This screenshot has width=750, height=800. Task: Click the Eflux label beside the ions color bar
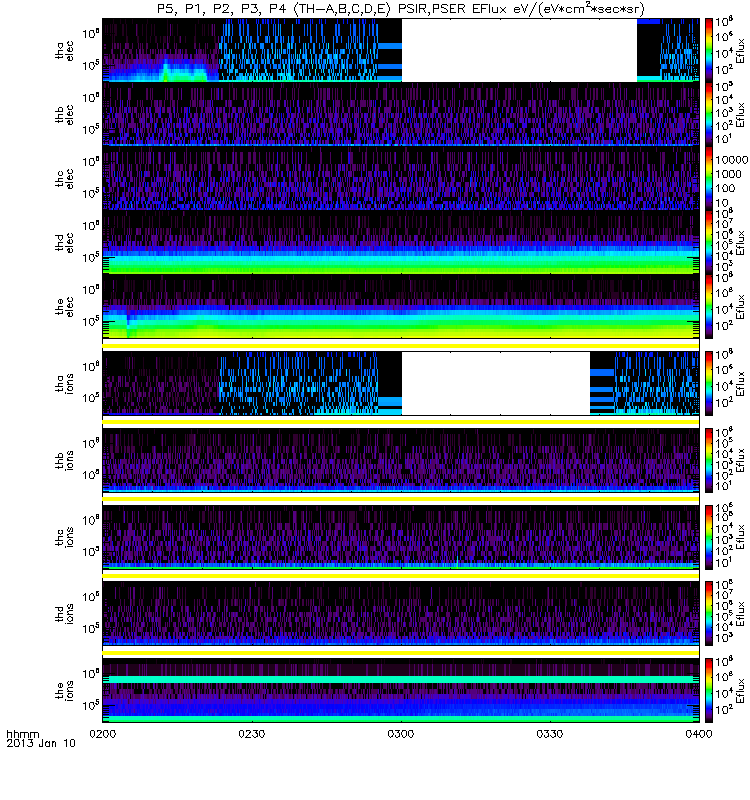[741, 690]
